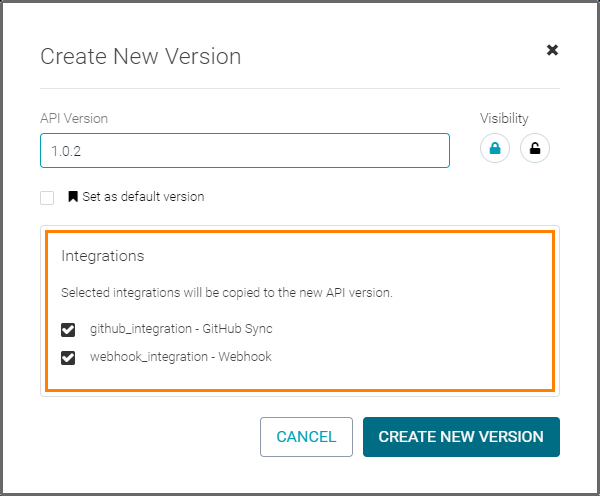The image size is (600, 496).
Task: Click the 1.0.2 version number text
Action: (x=62, y=150)
